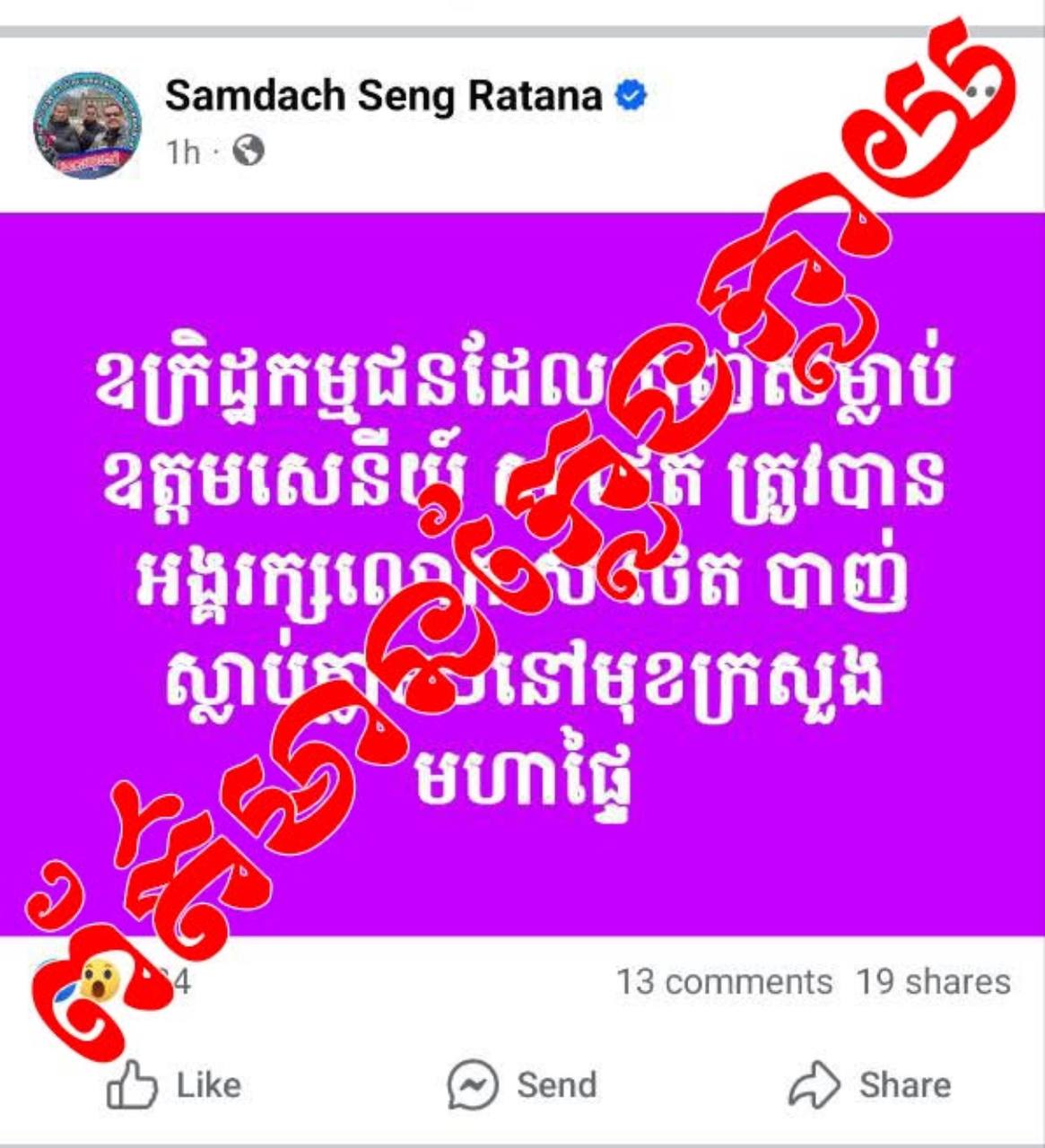Click the Samdach Seng Ratana name link

[383, 96]
